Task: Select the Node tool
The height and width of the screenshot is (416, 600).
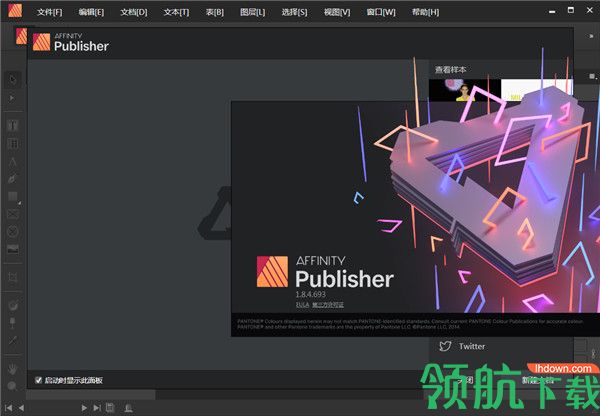Action: point(13,98)
